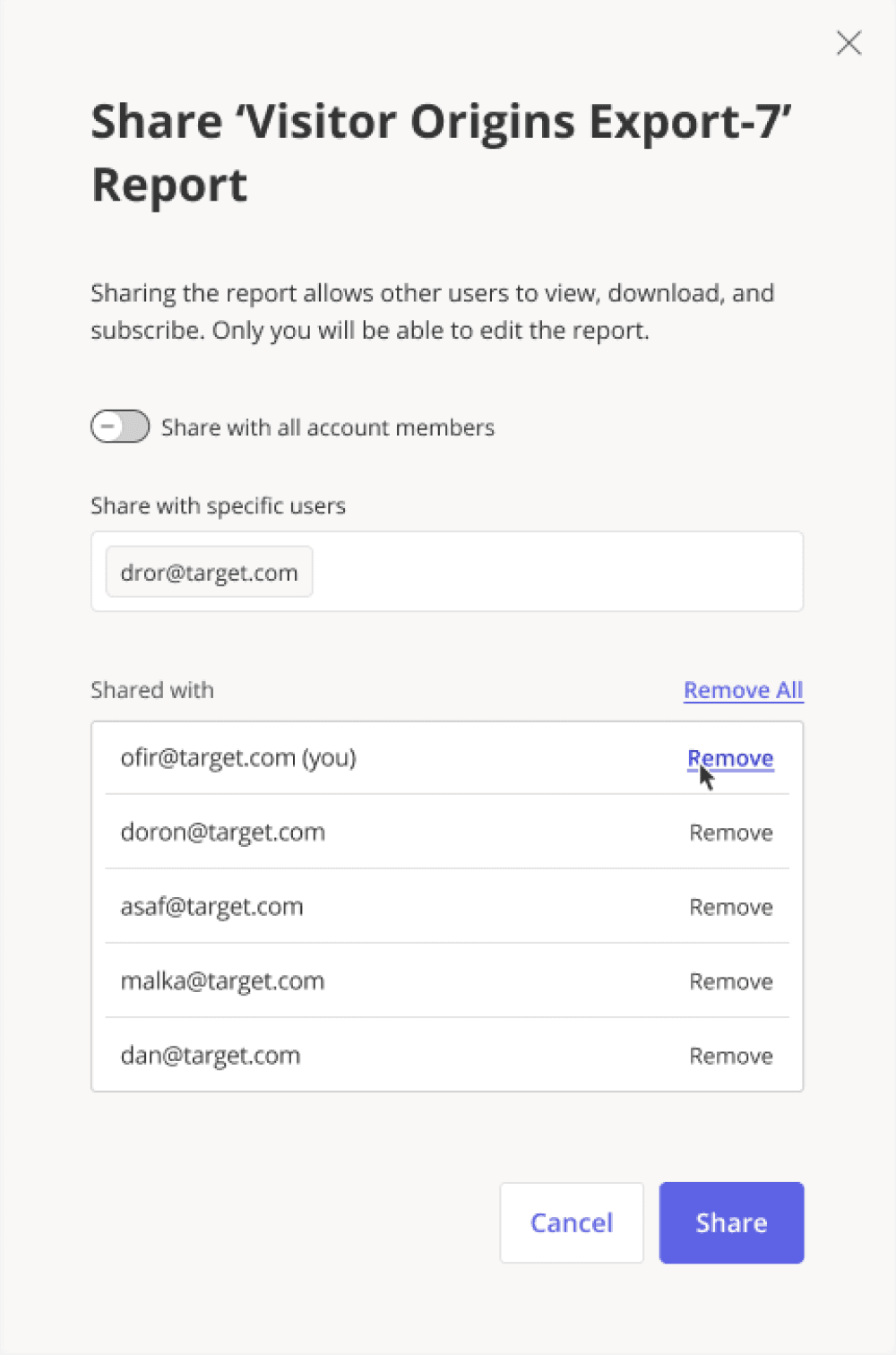The width and height of the screenshot is (896, 1355).
Task: Remove malka@target.com from shared list
Action: [x=730, y=980]
